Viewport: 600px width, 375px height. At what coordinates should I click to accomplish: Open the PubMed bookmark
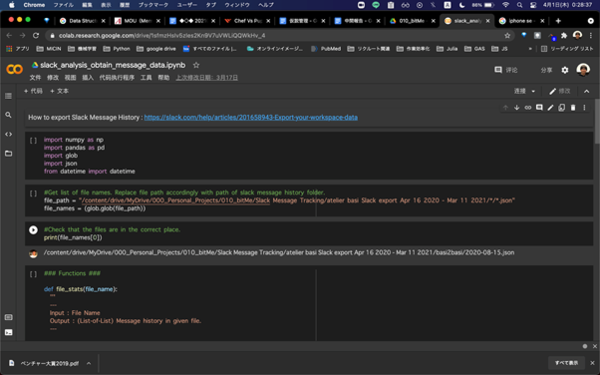click(326, 49)
